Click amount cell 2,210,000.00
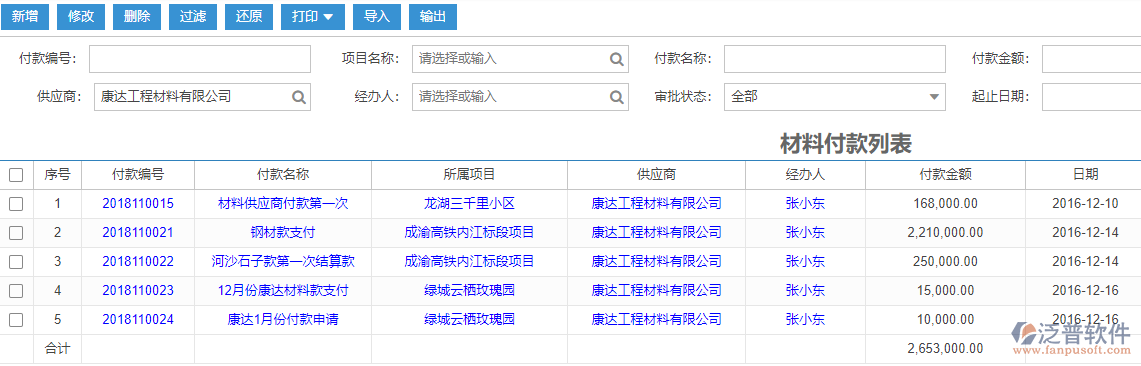This screenshot has height=366, width=1141. [945, 233]
